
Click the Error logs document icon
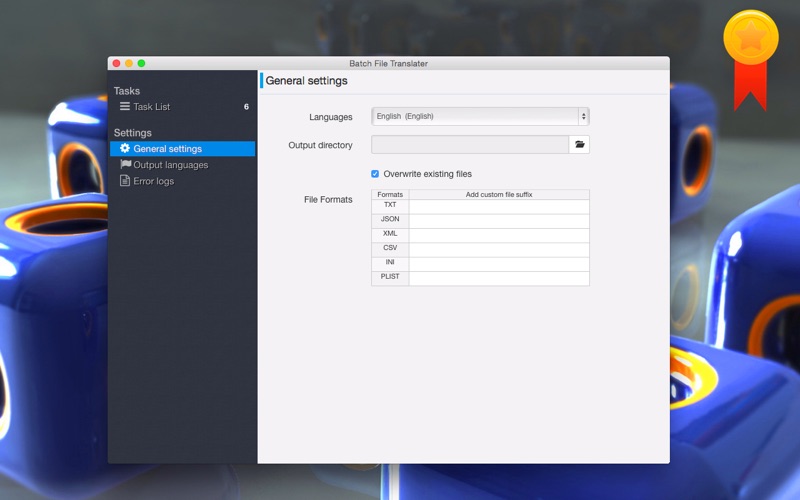coord(124,181)
